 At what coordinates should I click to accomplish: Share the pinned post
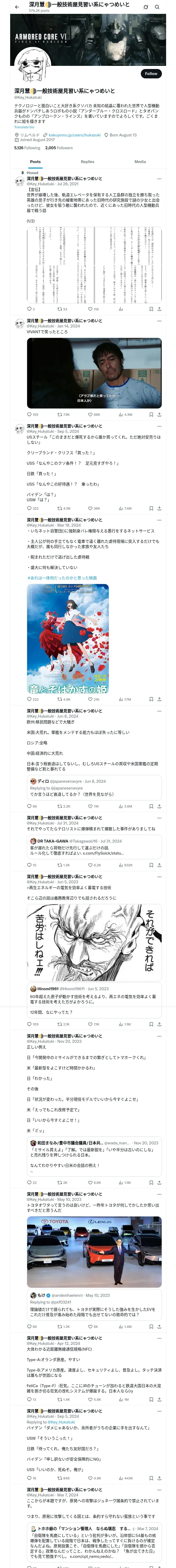pyautogui.click(x=159, y=309)
